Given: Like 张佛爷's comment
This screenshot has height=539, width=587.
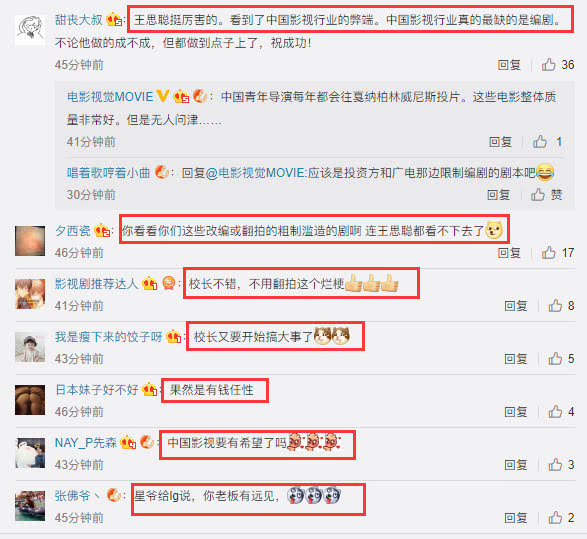Looking at the screenshot, I should (561, 518).
